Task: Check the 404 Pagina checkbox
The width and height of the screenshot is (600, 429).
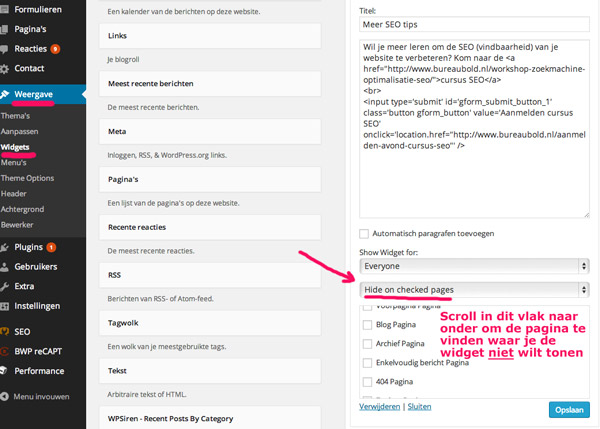Action: (x=367, y=382)
